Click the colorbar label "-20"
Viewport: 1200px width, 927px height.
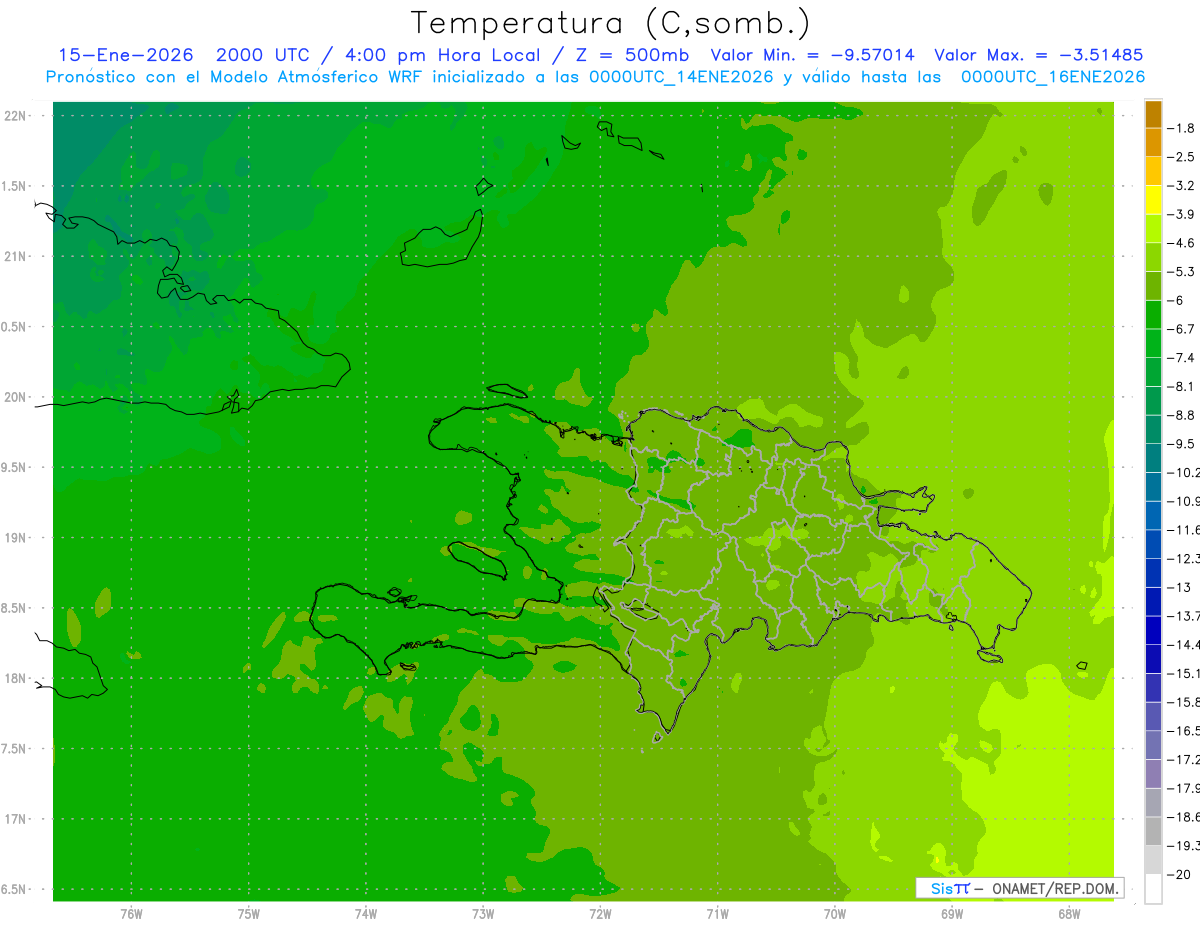pyautogui.click(x=1181, y=875)
